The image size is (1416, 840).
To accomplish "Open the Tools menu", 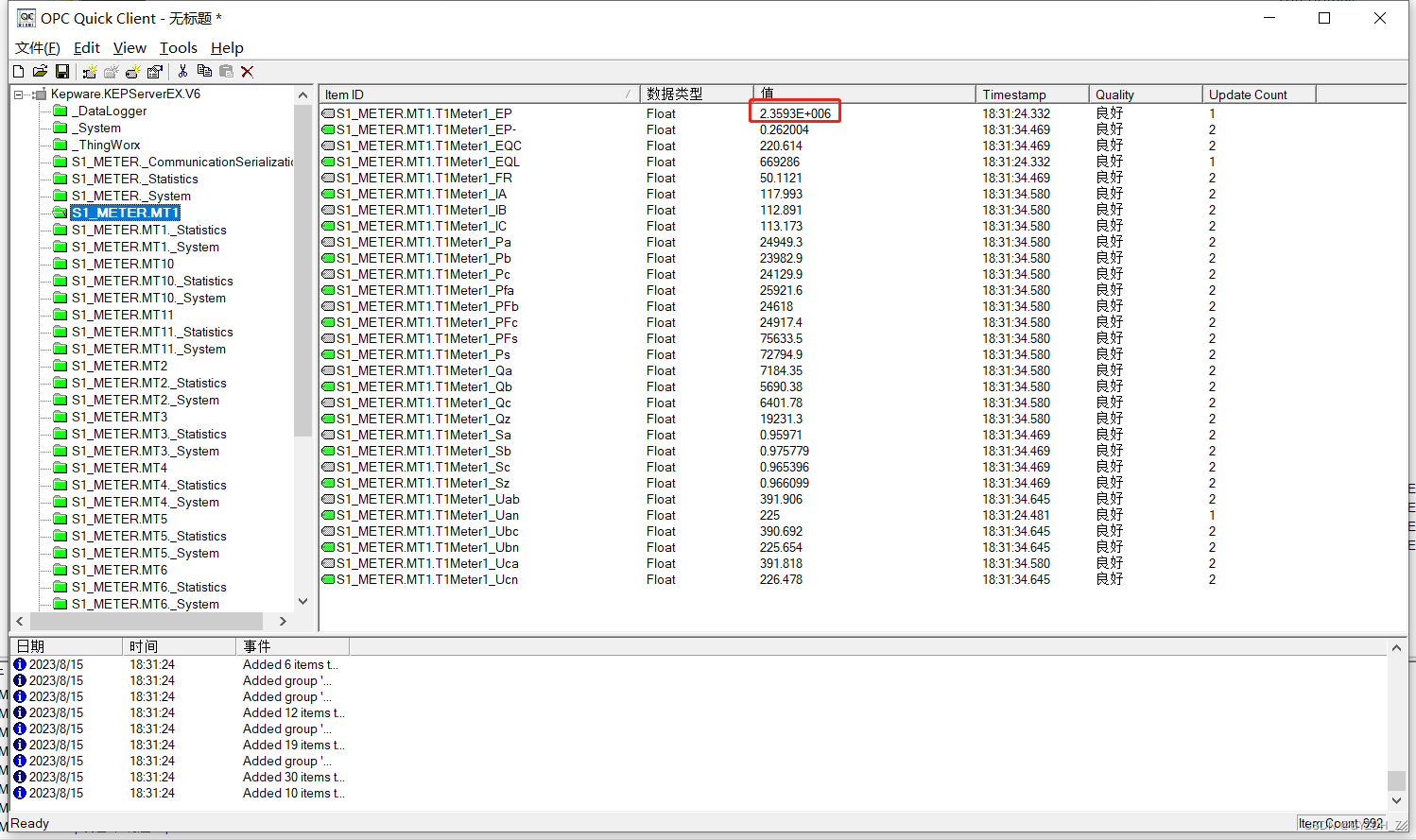I will coord(179,47).
